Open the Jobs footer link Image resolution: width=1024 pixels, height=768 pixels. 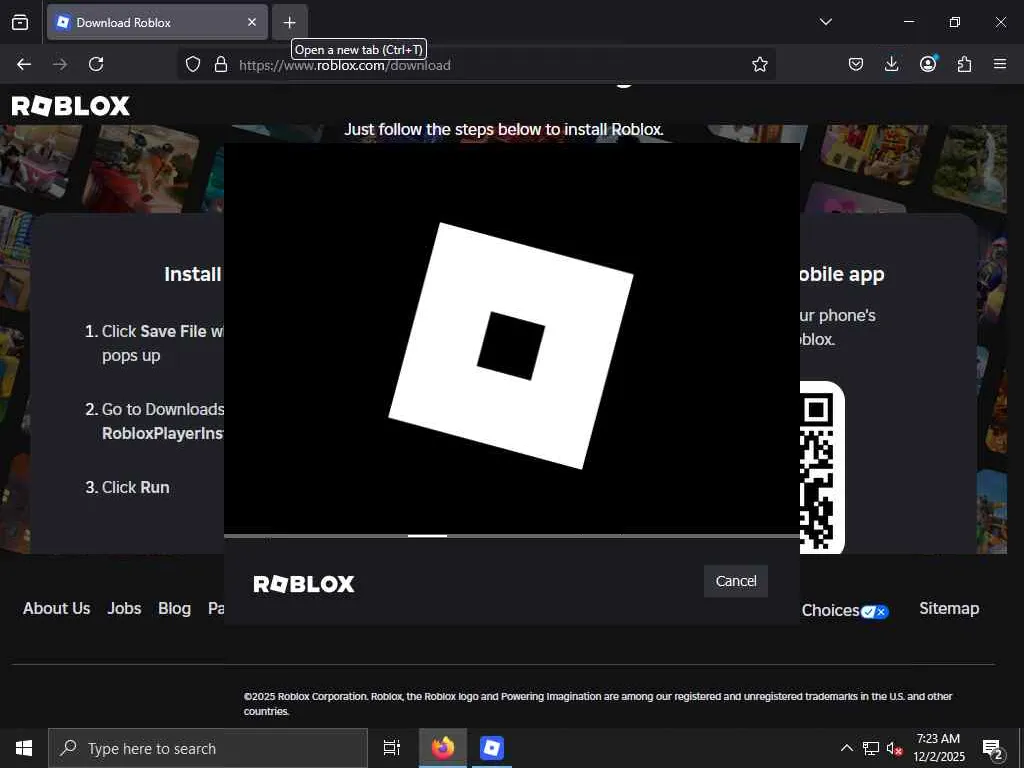[x=124, y=608]
